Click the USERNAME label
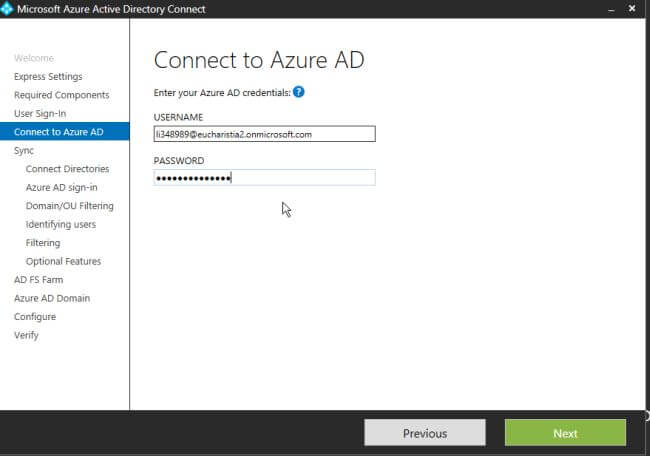The image size is (650, 456). pos(178,117)
